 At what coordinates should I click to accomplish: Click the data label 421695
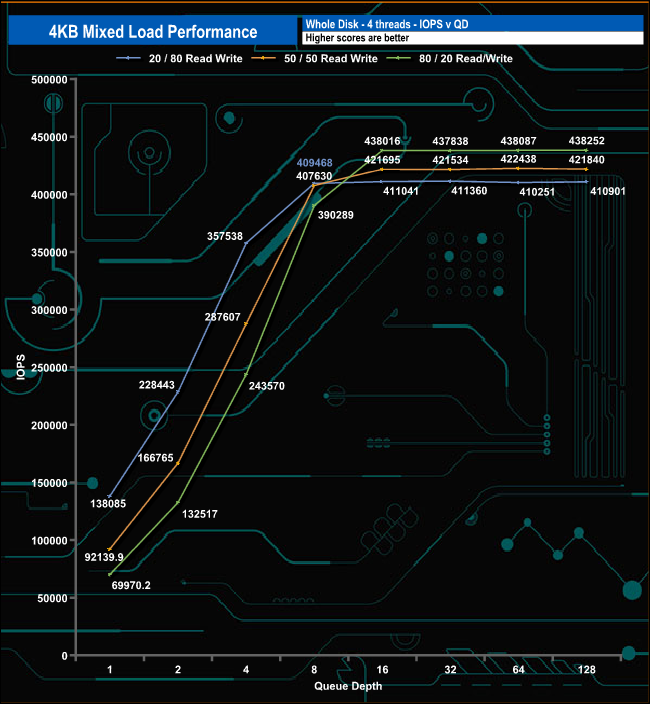[x=382, y=160]
